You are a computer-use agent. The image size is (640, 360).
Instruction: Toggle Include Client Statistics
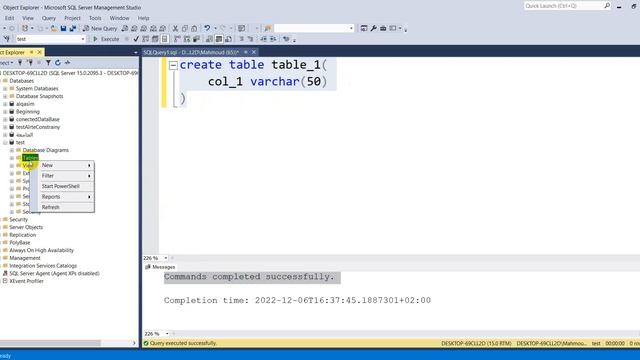[x=196, y=39]
